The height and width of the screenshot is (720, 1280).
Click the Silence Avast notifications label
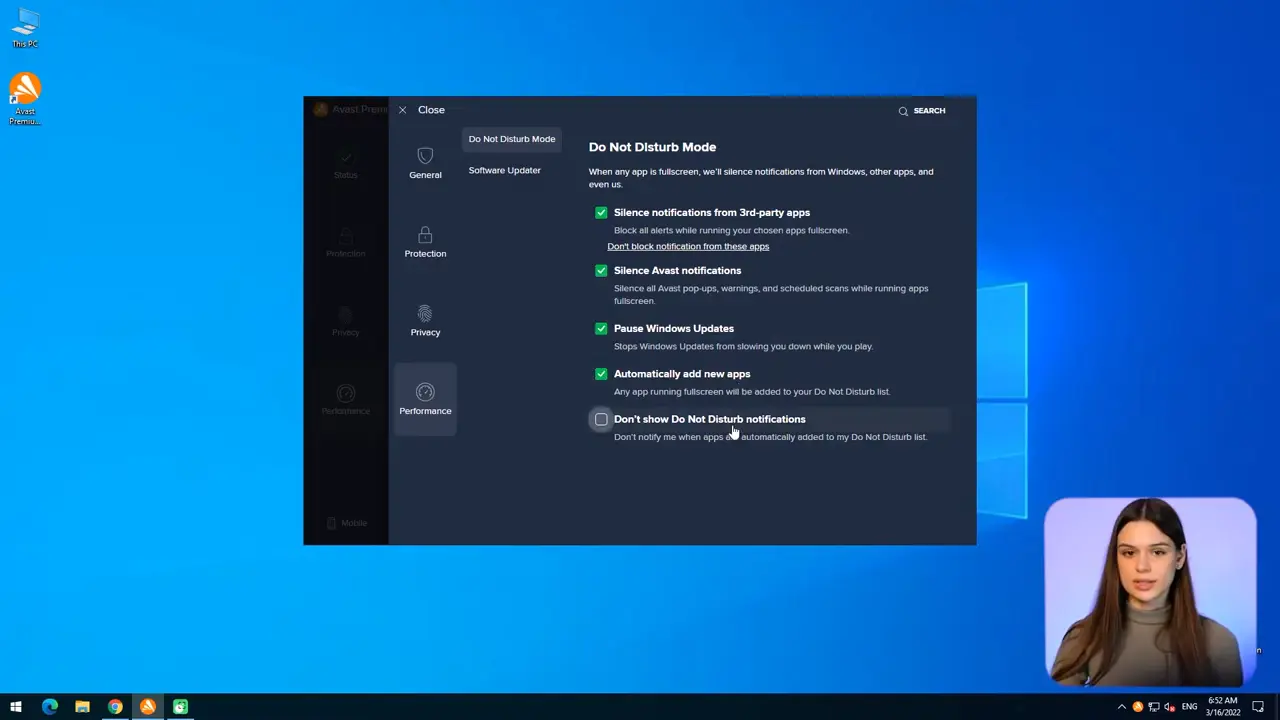point(677,270)
